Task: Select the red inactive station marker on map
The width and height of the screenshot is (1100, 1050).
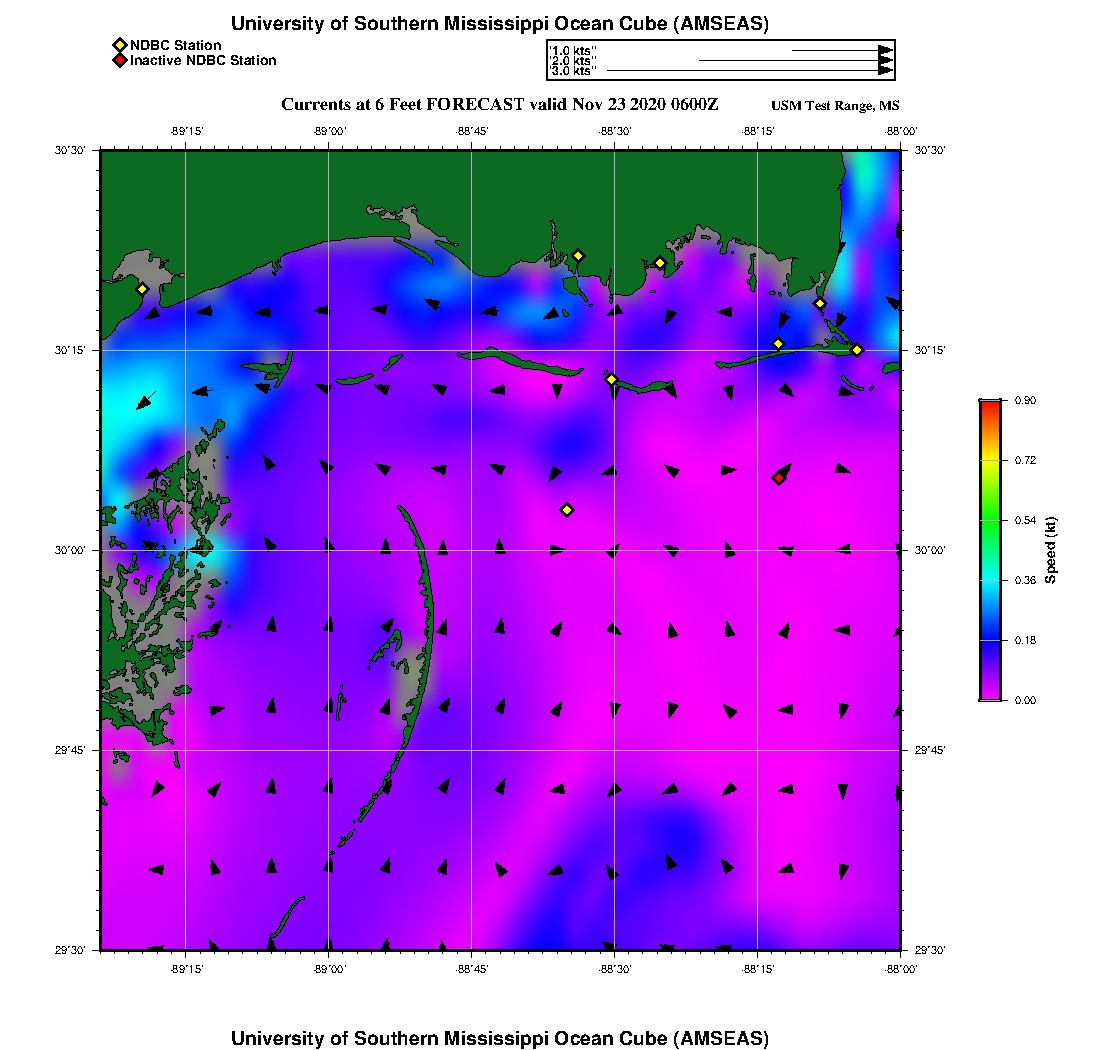Action: point(778,478)
